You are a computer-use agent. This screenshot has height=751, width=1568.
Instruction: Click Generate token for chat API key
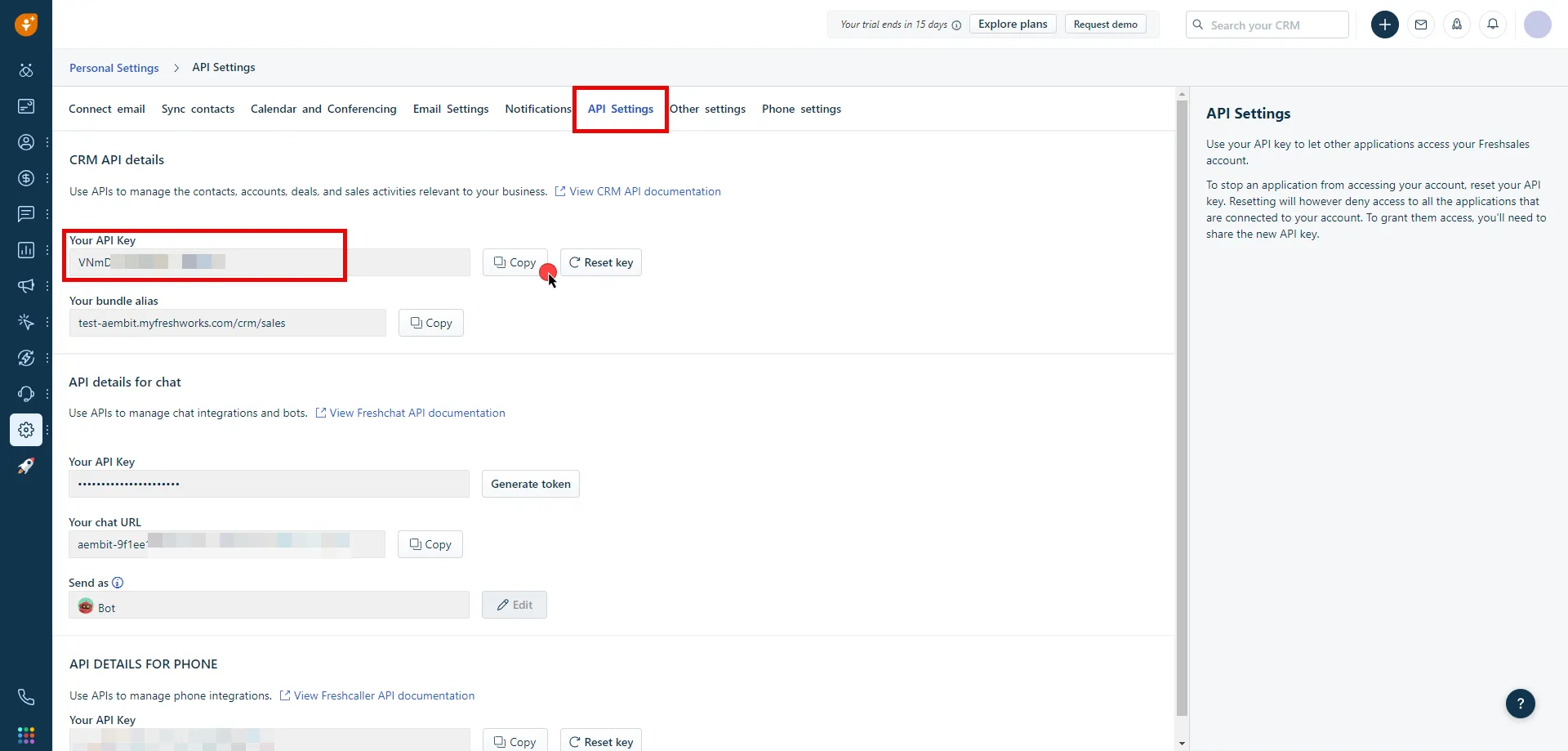click(x=530, y=483)
